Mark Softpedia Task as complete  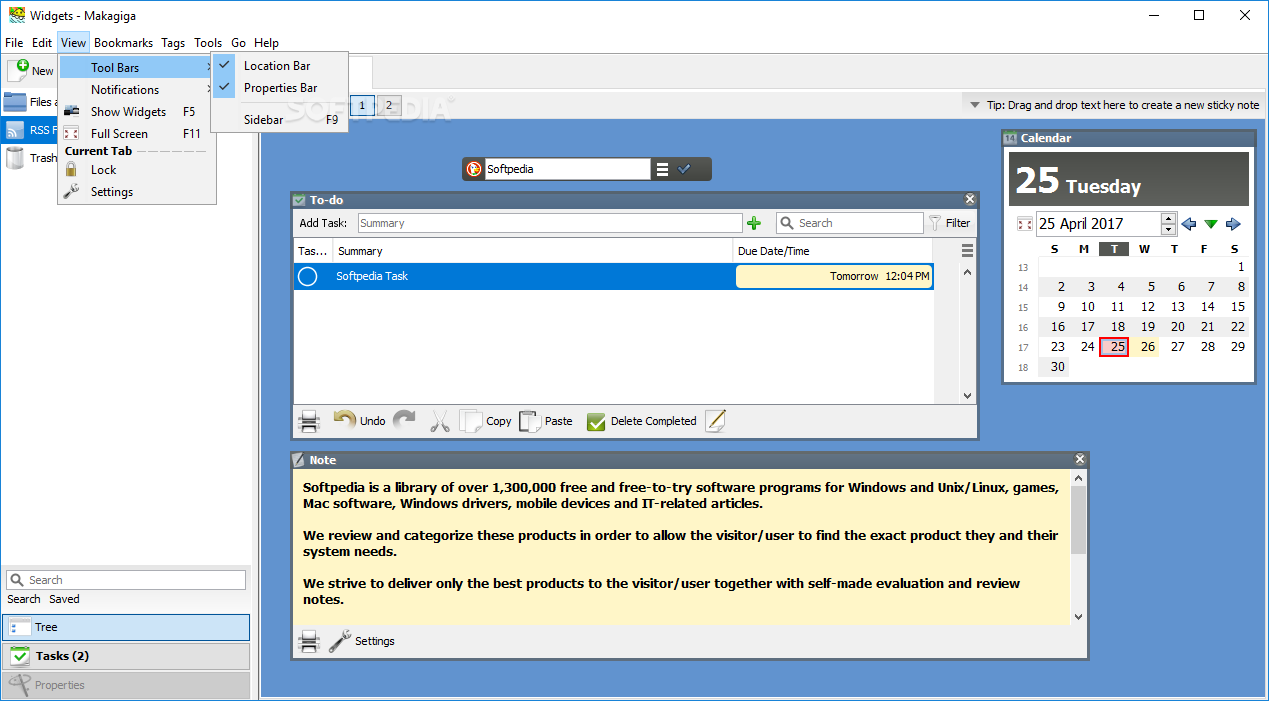tap(308, 276)
